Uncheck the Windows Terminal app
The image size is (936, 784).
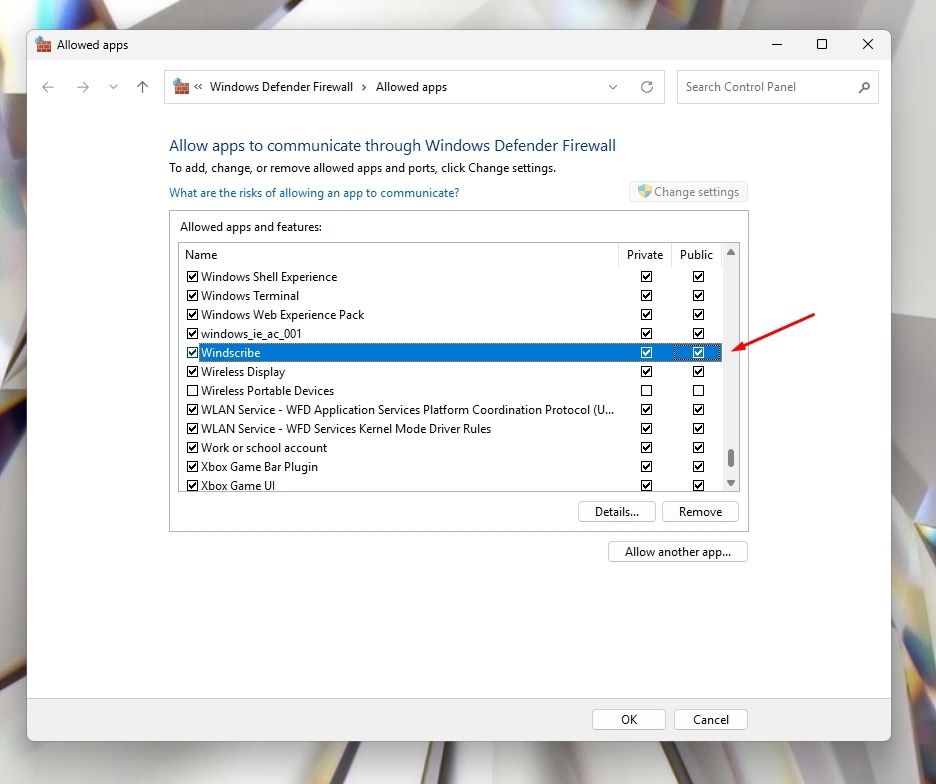click(192, 295)
